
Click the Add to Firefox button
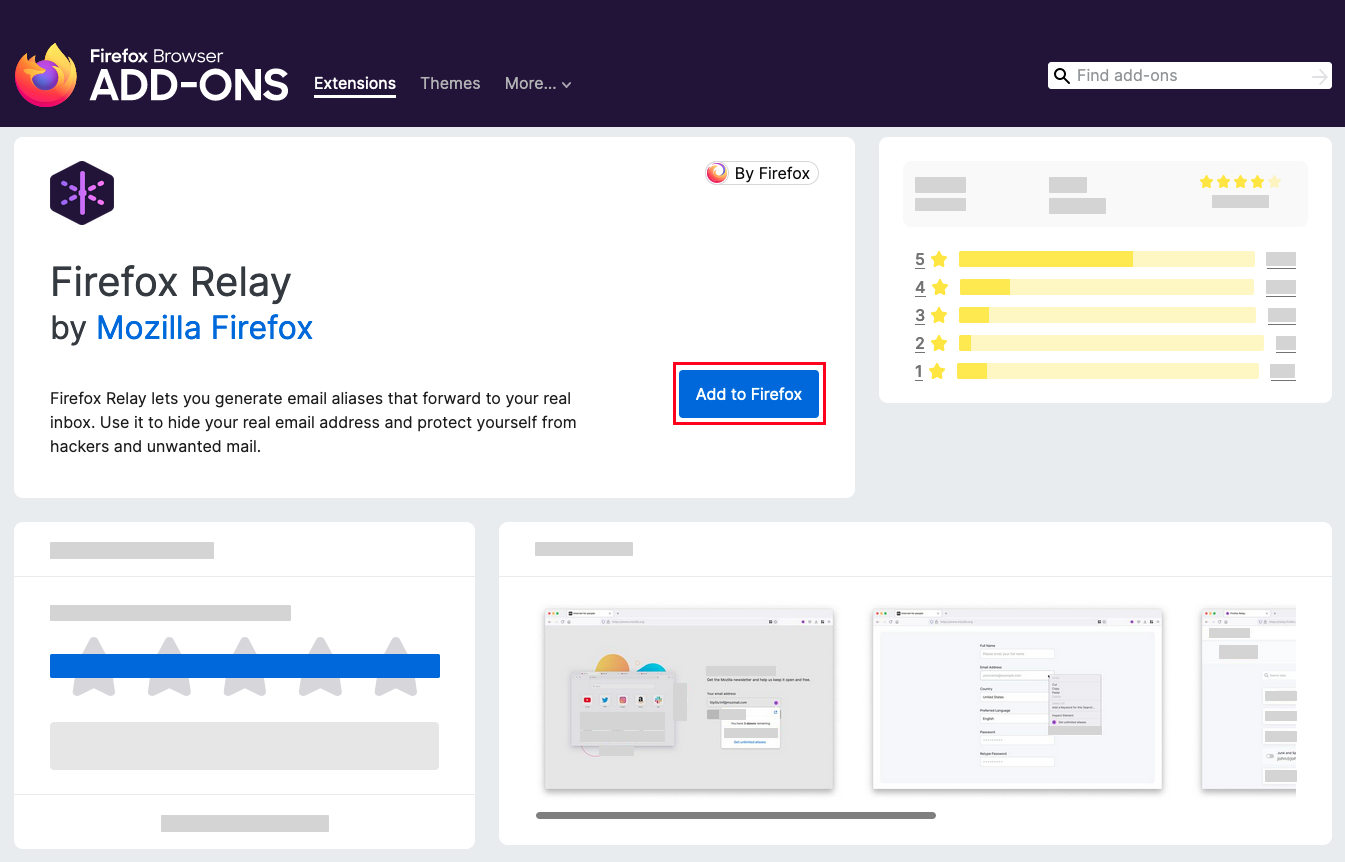(x=749, y=394)
